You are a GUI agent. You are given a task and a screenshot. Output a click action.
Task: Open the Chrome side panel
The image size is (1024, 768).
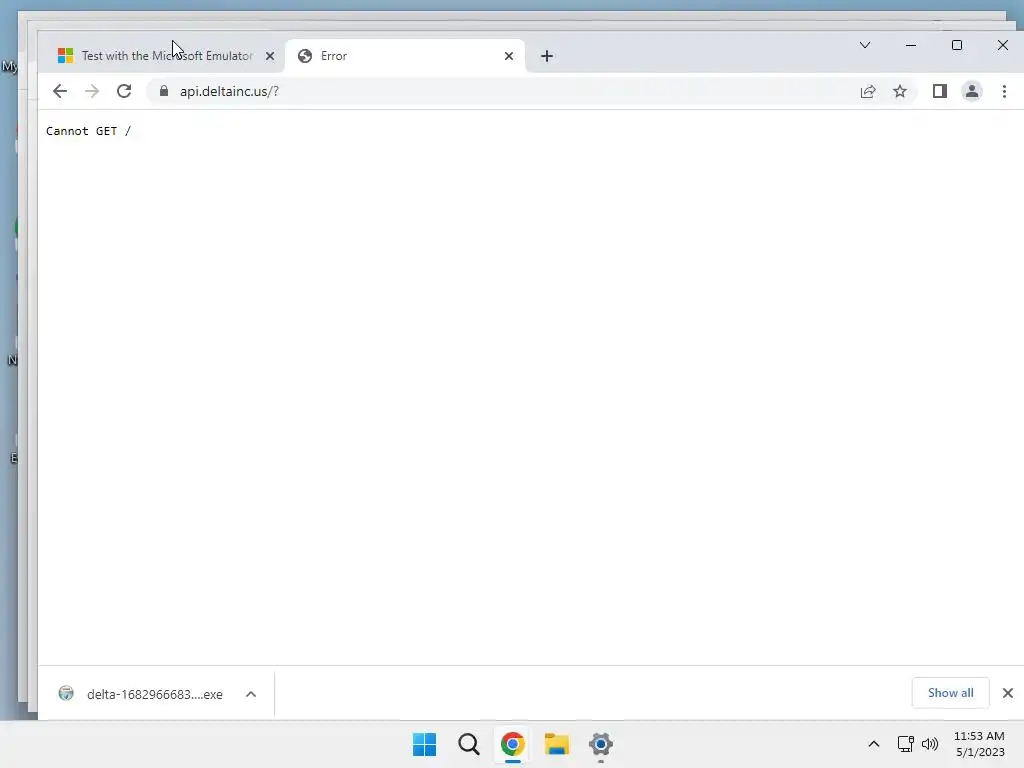coord(940,91)
